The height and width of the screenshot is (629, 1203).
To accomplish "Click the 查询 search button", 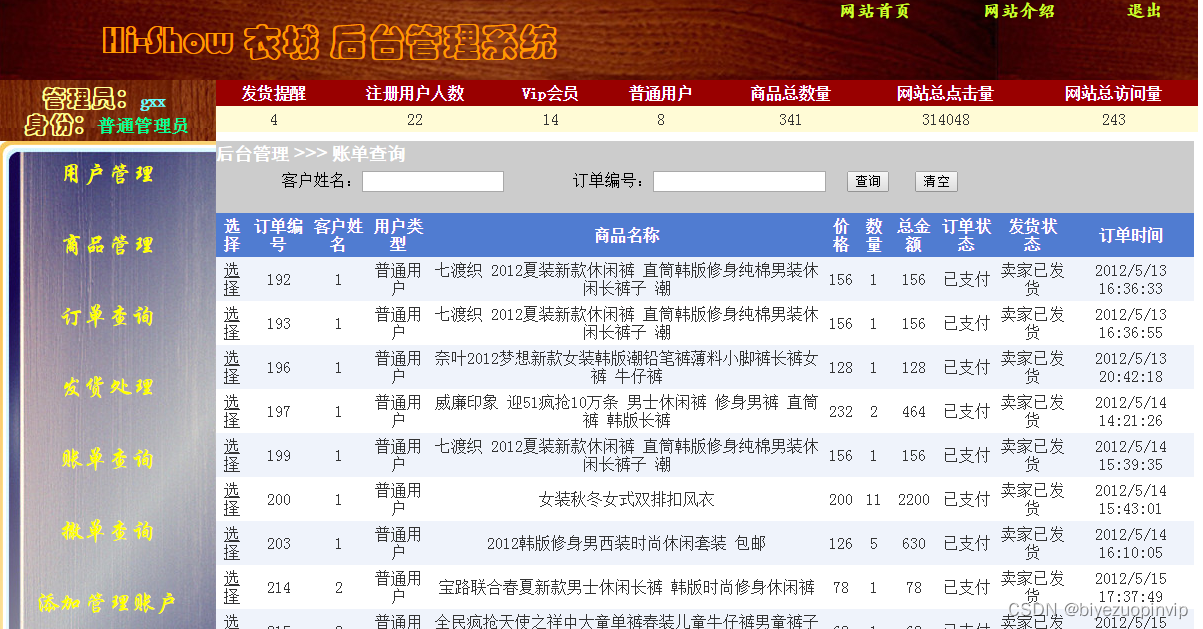I will 868,181.
